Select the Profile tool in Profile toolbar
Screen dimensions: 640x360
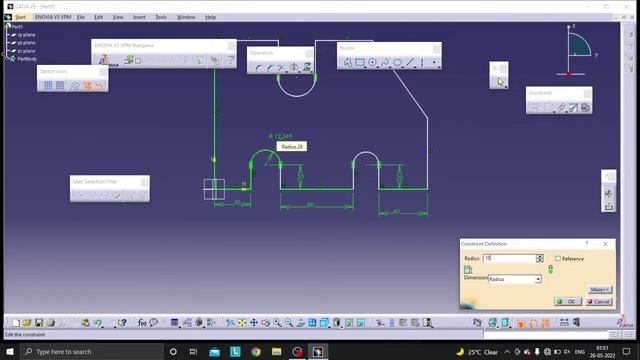click(x=348, y=62)
